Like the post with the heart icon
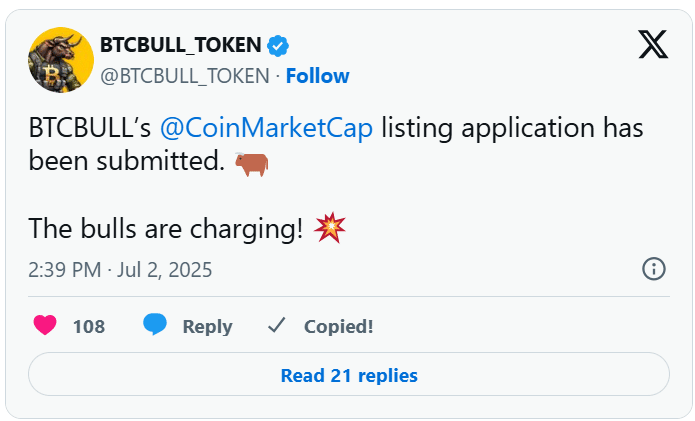695x421 pixels. 45,325
